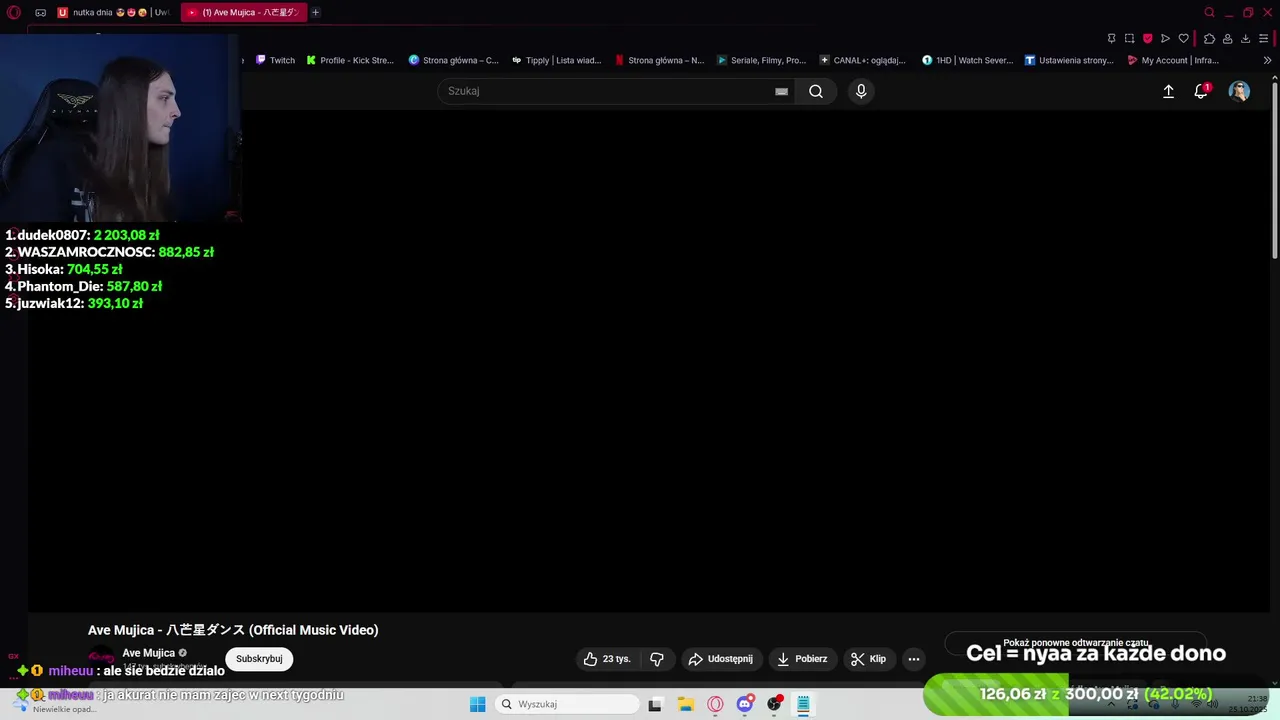1280x720 pixels.
Task: Open the player arrow icon in toolbar
Action: point(1165,39)
